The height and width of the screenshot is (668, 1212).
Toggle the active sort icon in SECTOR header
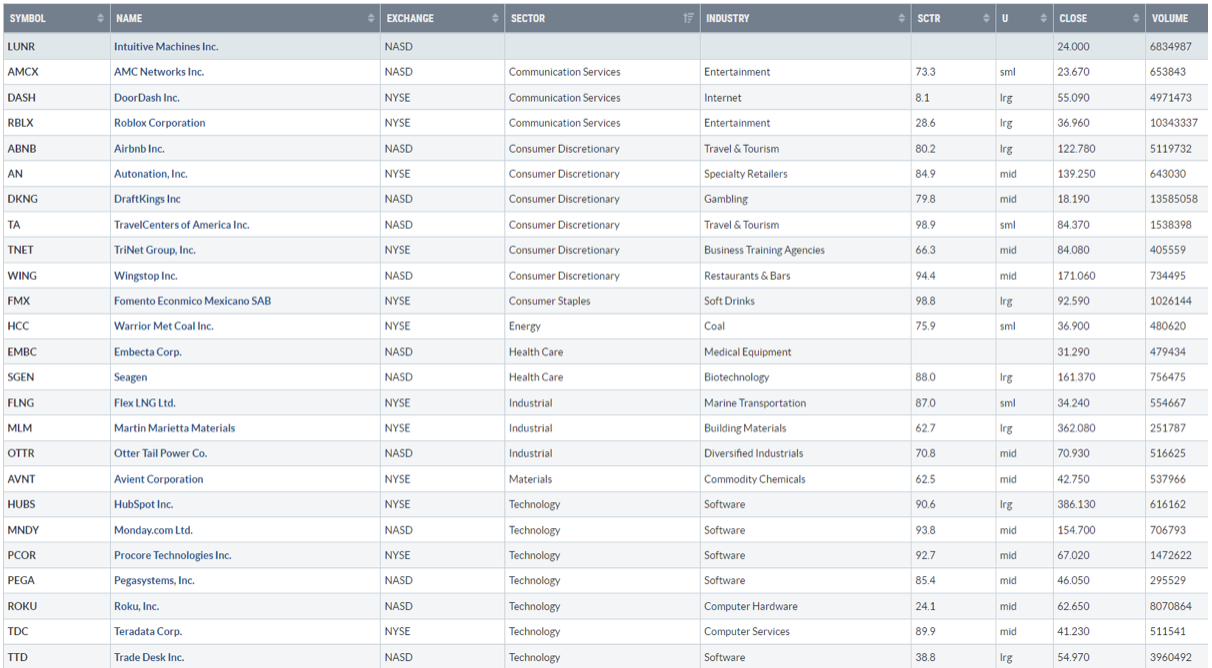pyautogui.click(x=689, y=19)
